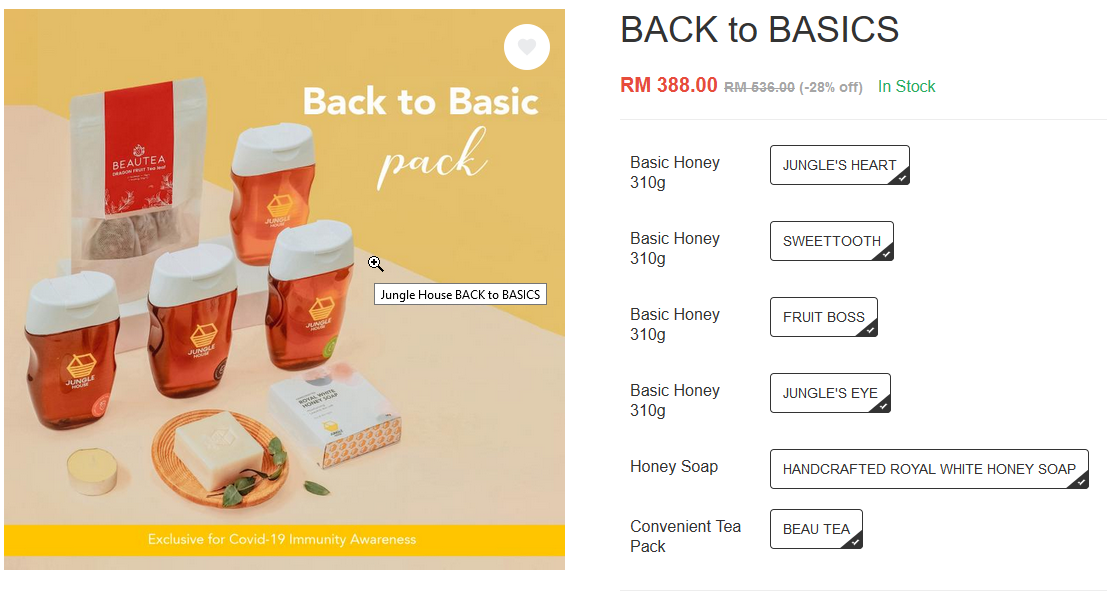This screenshot has width=1107, height=606.
Task: Click the checkmark corner on Honey Soap option
Action: [1081, 482]
